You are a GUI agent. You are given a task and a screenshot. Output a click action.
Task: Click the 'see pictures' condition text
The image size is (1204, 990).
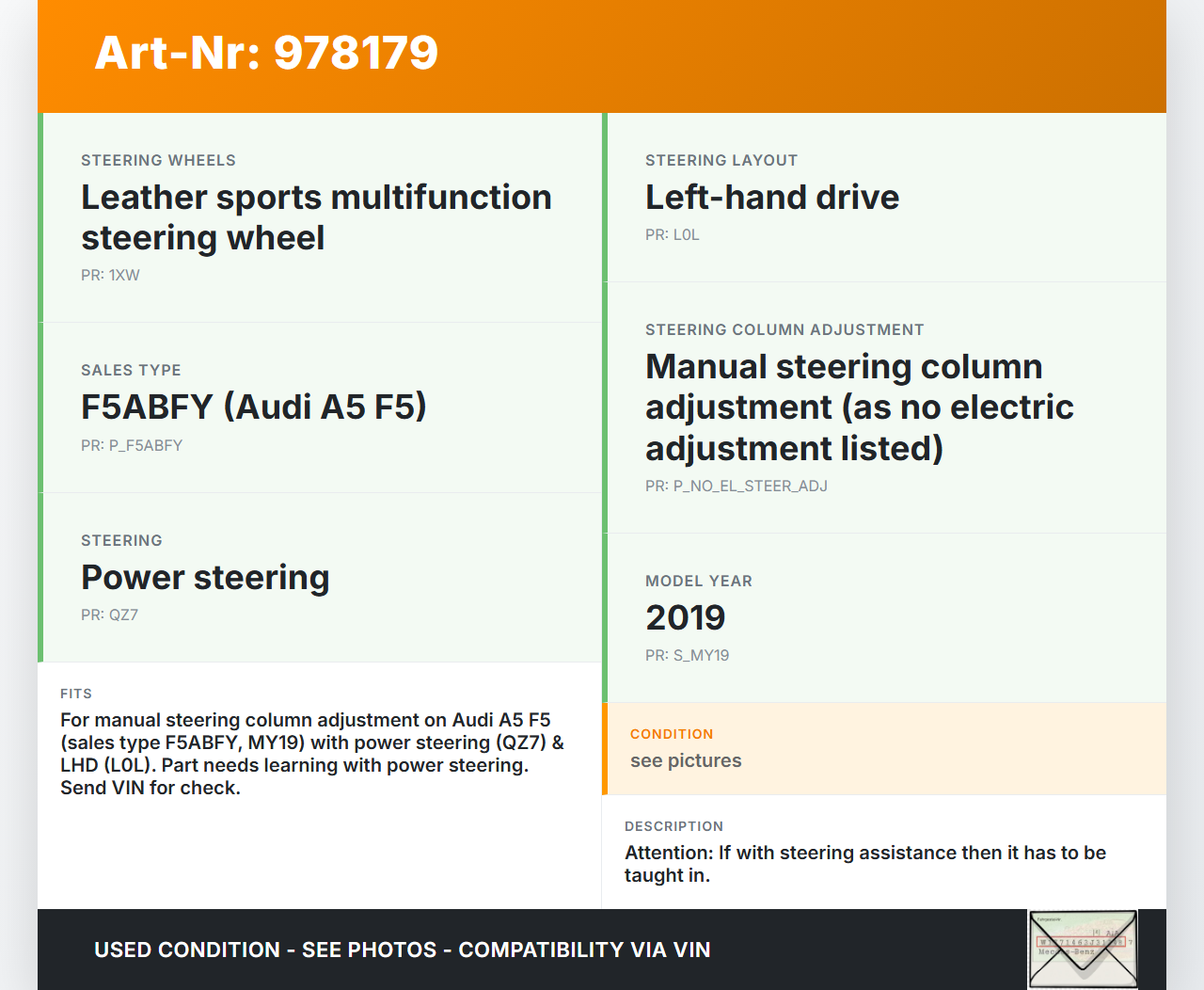coord(686,761)
